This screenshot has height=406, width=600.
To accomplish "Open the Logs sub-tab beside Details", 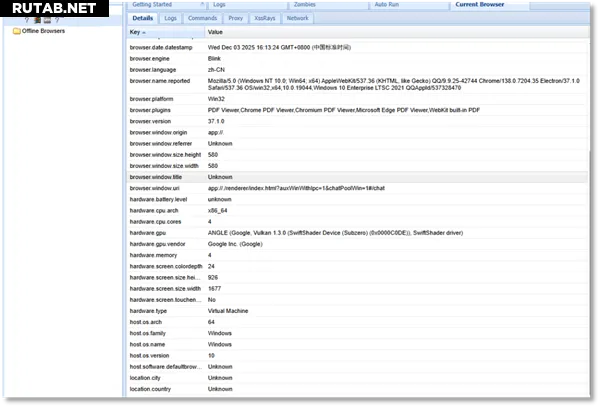I will [x=171, y=18].
